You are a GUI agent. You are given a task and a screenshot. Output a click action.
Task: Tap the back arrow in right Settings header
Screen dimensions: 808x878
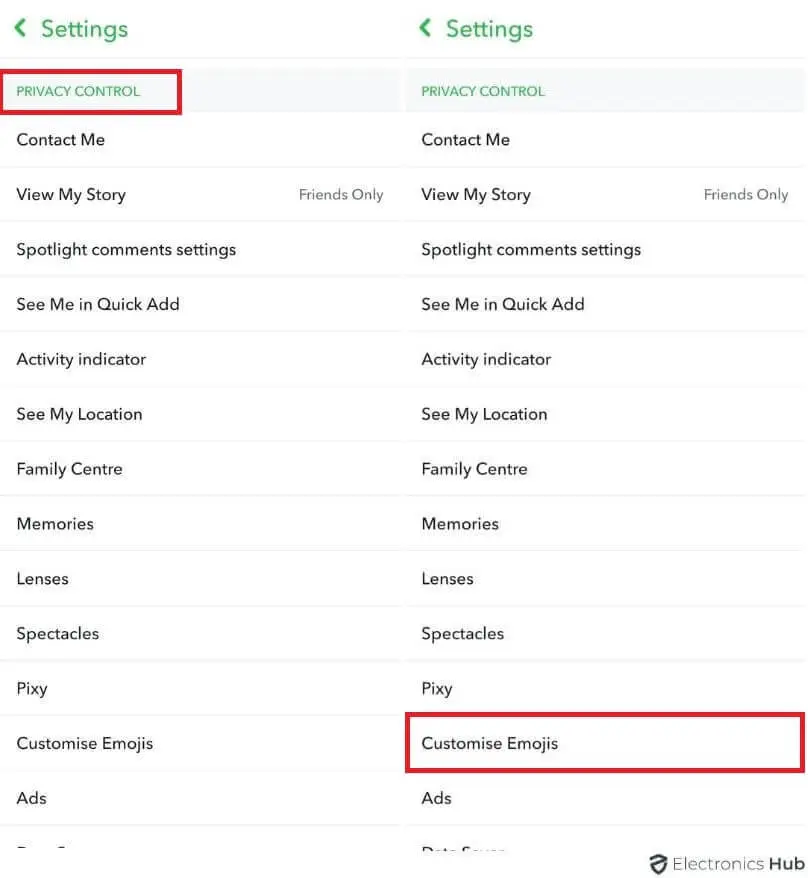tap(426, 27)
